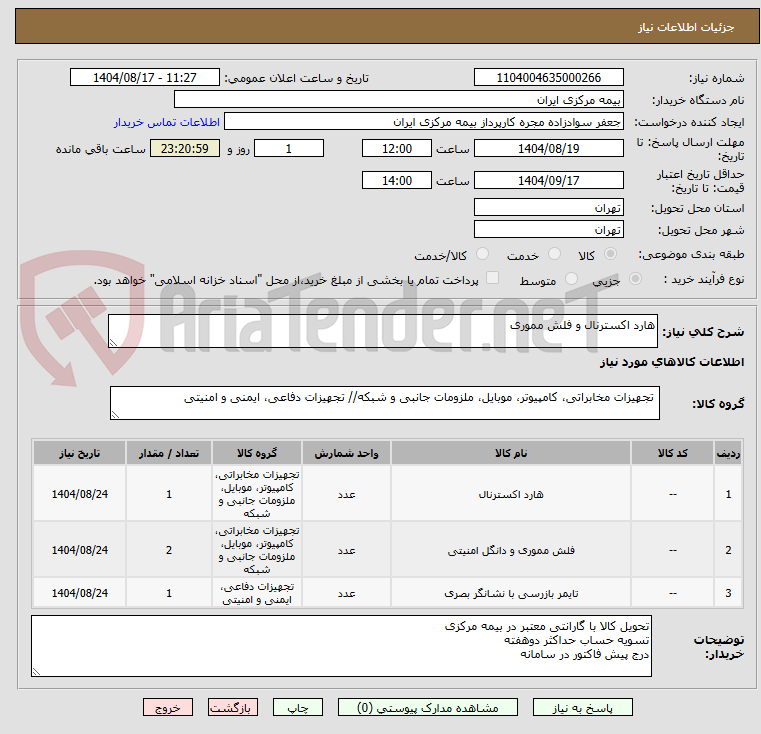Click the تعداد / مقدار column header

coord(168,453)
